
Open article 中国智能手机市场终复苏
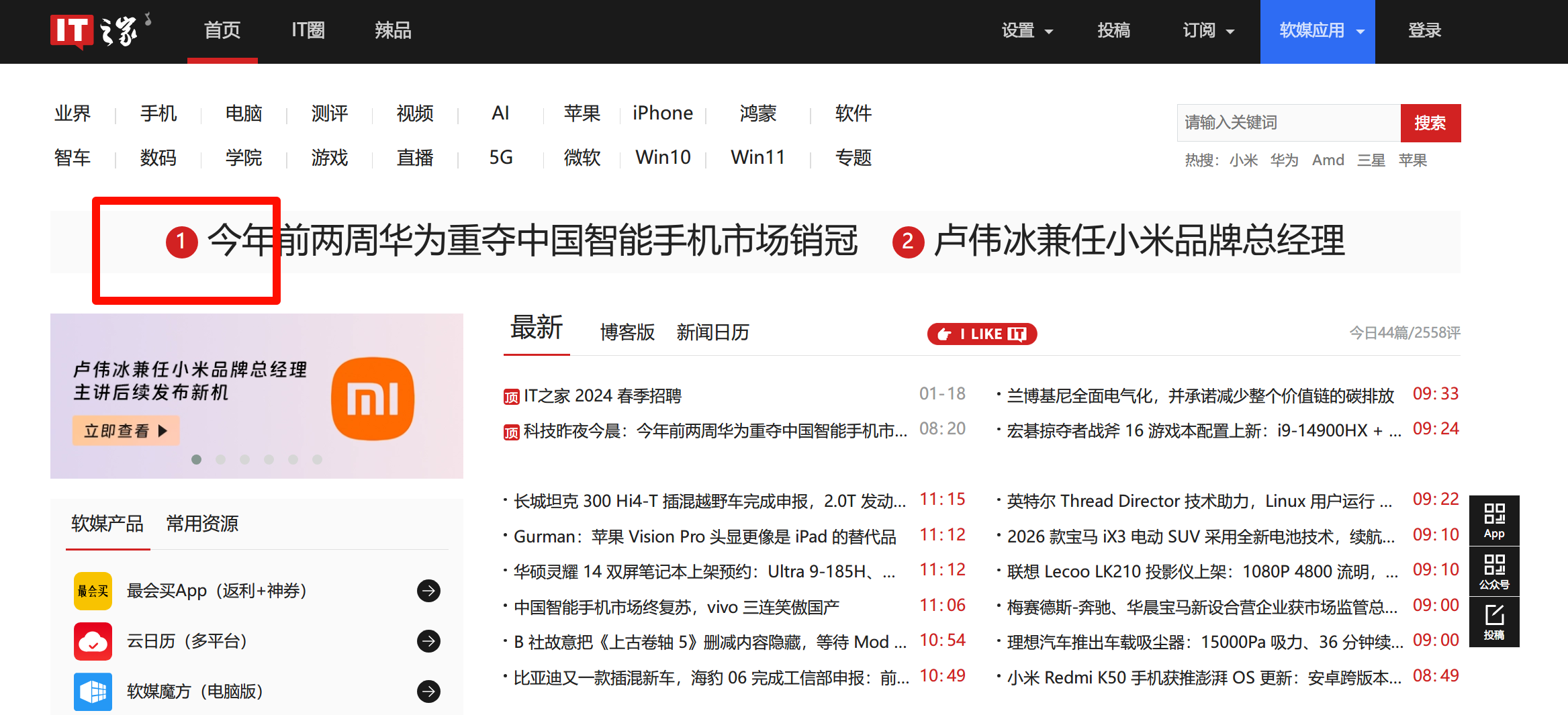click(x=676, y=608)
